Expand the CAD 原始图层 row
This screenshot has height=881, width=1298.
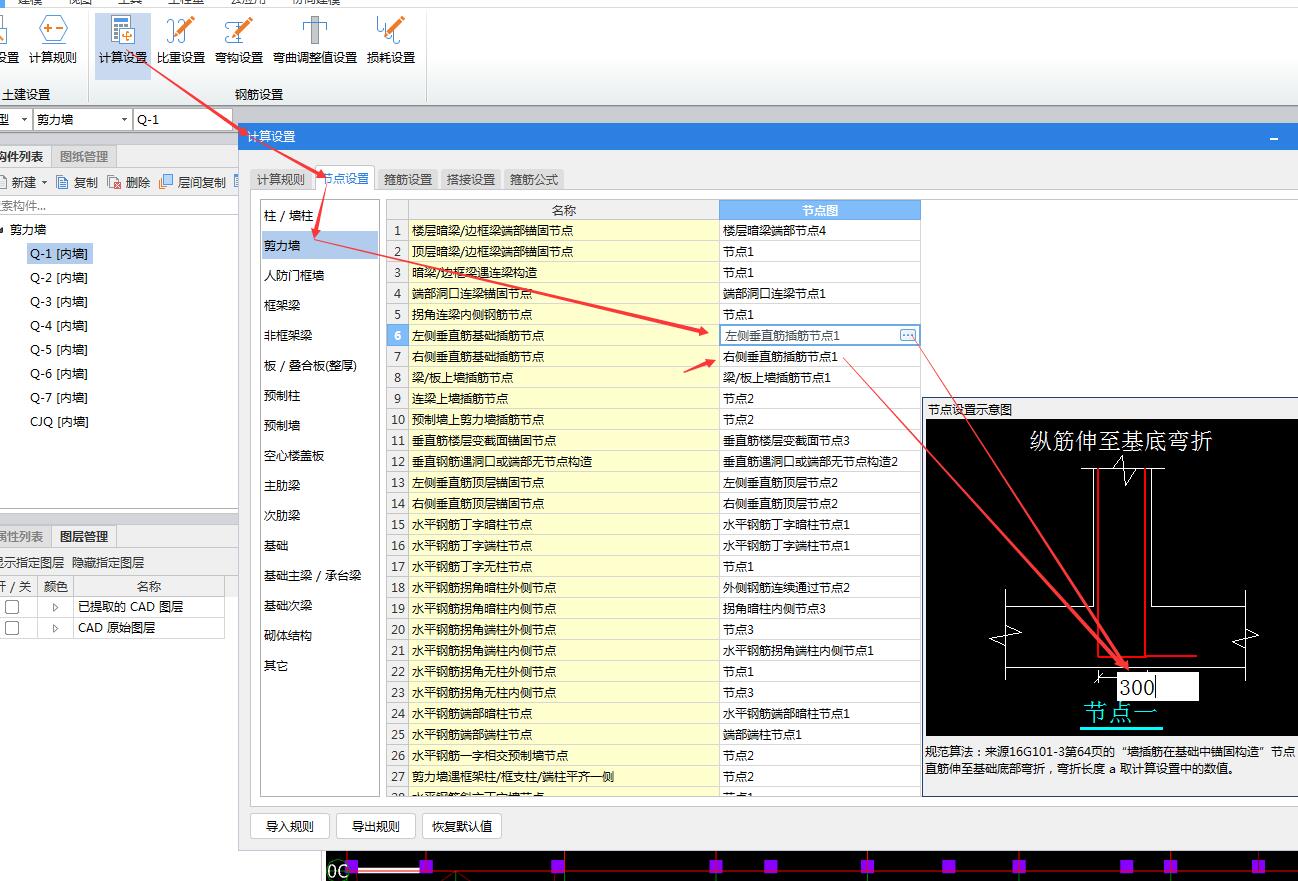[55, 628]
